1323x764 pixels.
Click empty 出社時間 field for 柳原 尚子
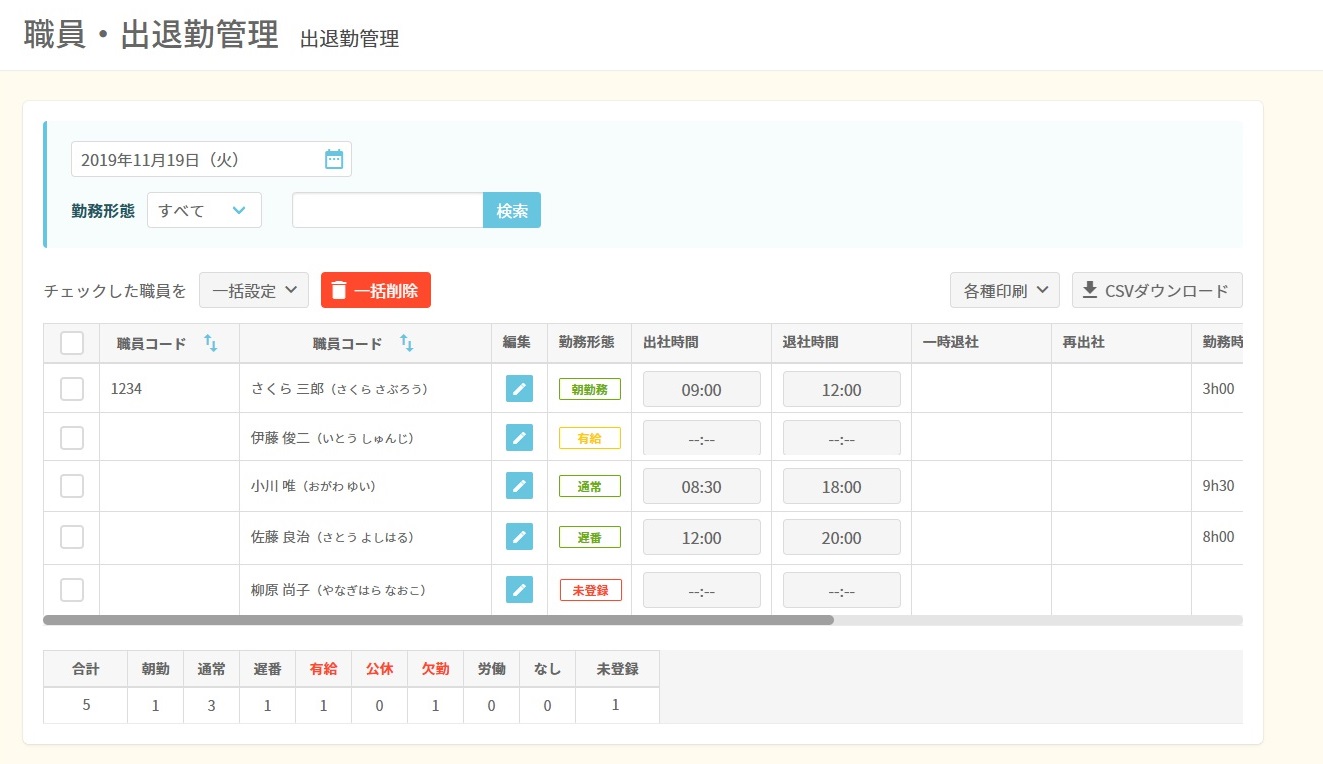click(x=701, y=590)
